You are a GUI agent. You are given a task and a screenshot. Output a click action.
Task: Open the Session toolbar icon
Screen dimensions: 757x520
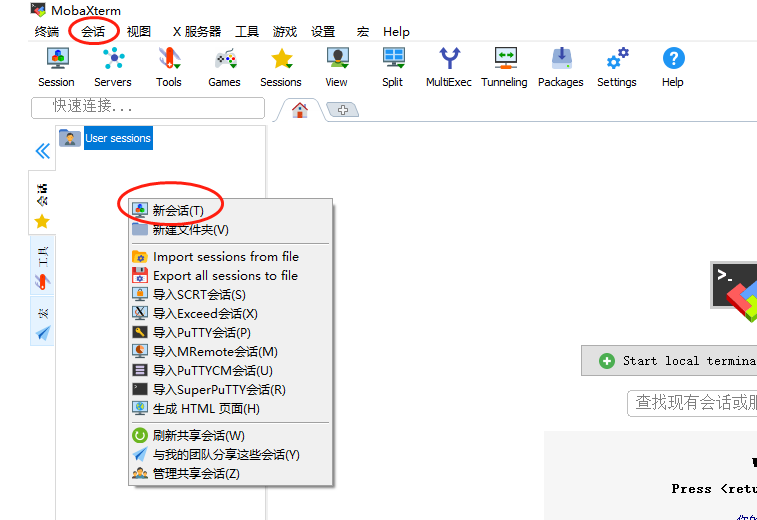coord(57,67)
